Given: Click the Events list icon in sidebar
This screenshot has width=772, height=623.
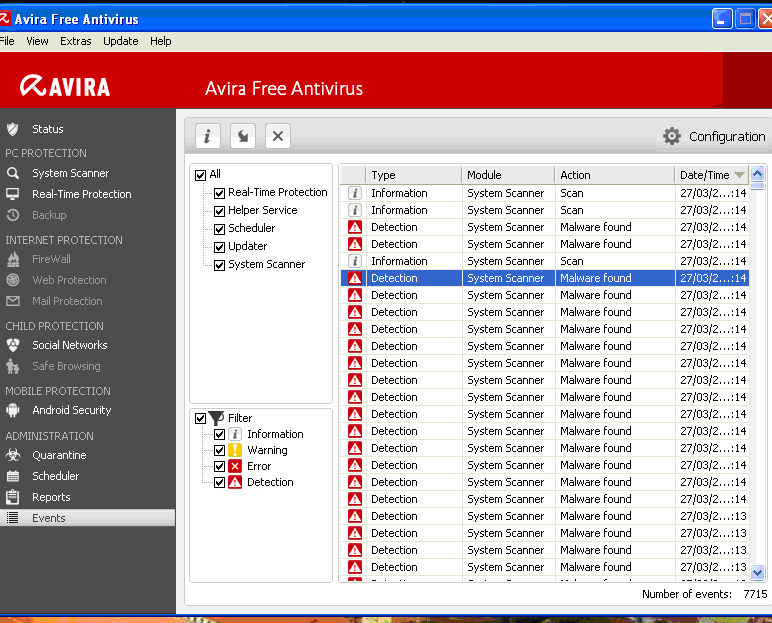Looking at the screenshot, I should click(x=13, y=518).
